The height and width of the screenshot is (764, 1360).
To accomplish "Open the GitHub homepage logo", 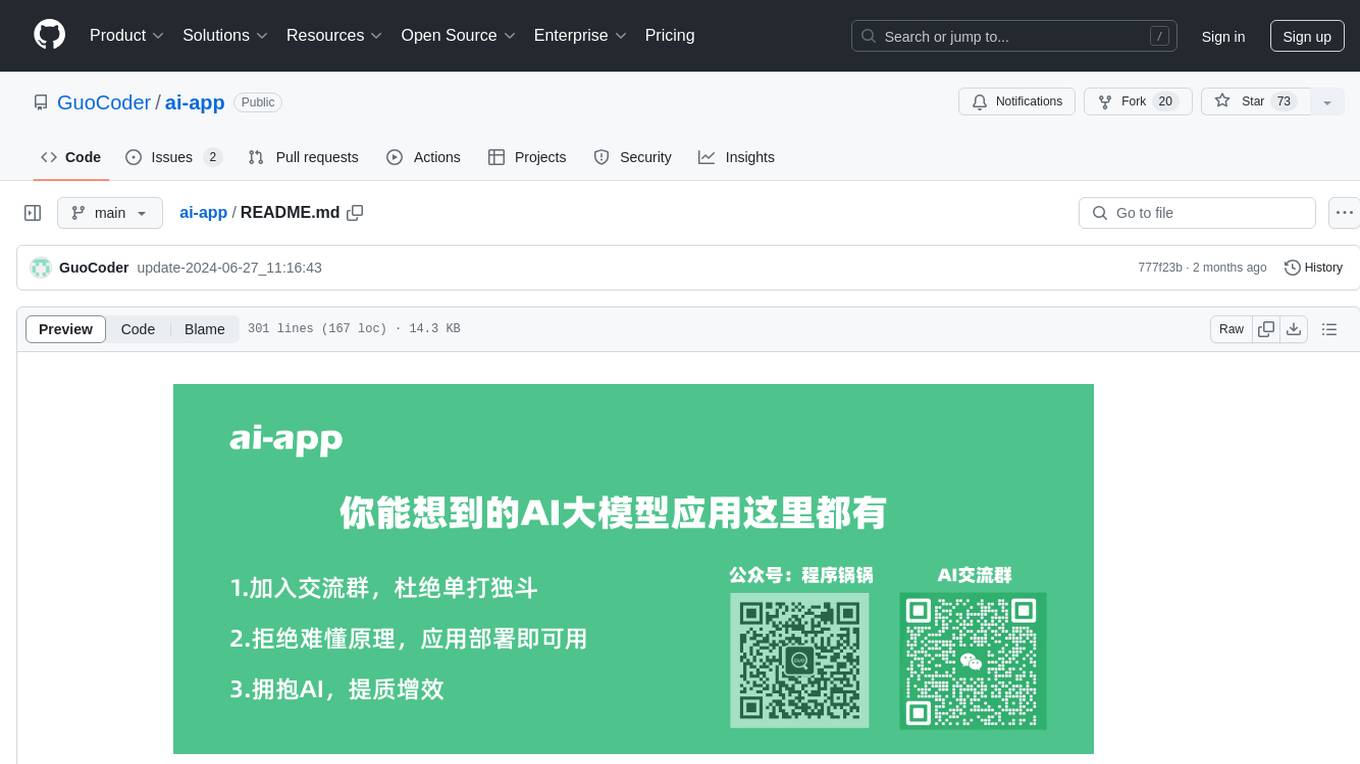I will pyautogui.click(x=49, y=35).
